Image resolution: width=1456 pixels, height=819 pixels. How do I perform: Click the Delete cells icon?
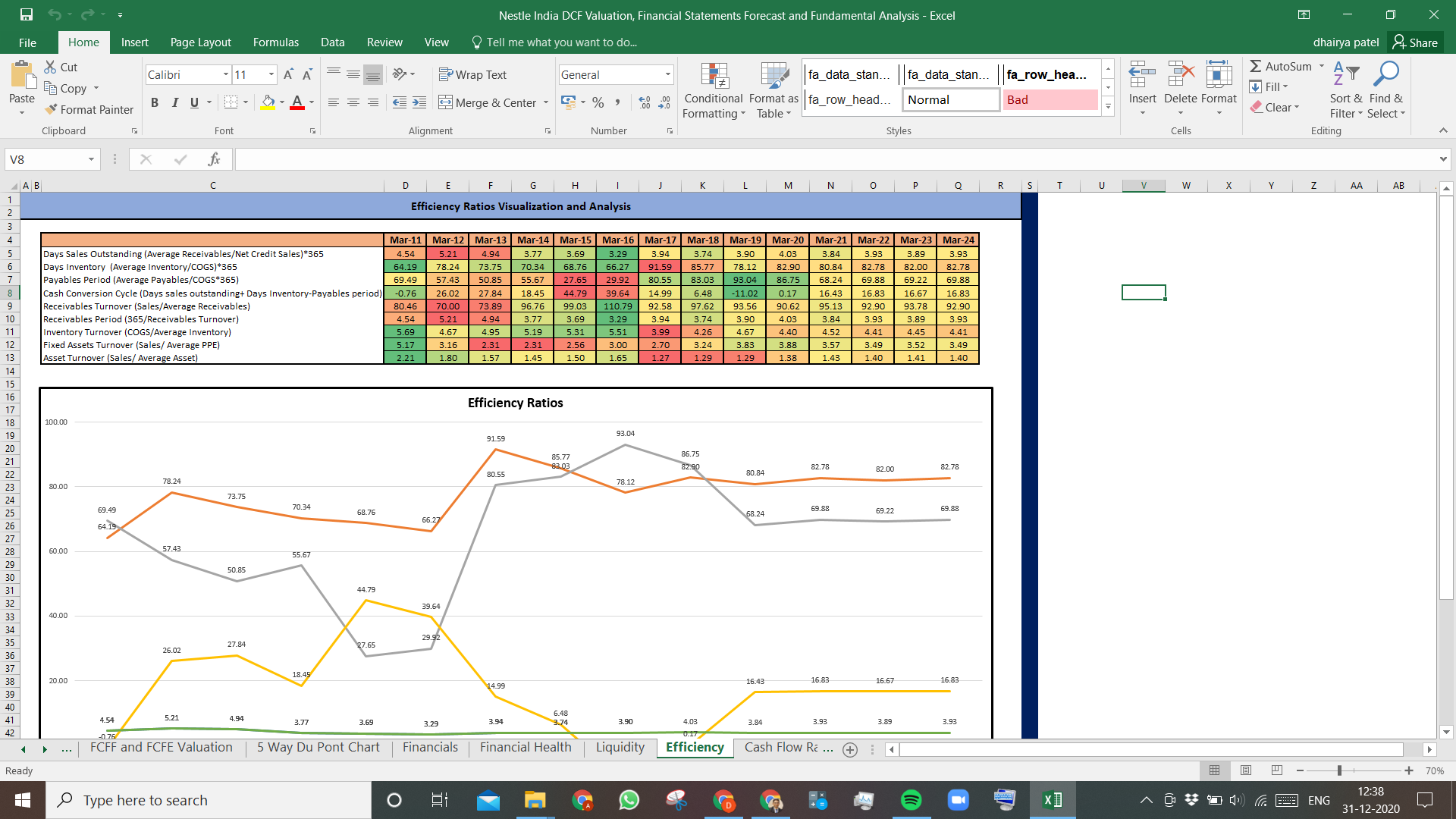[x=1181, y=76]
